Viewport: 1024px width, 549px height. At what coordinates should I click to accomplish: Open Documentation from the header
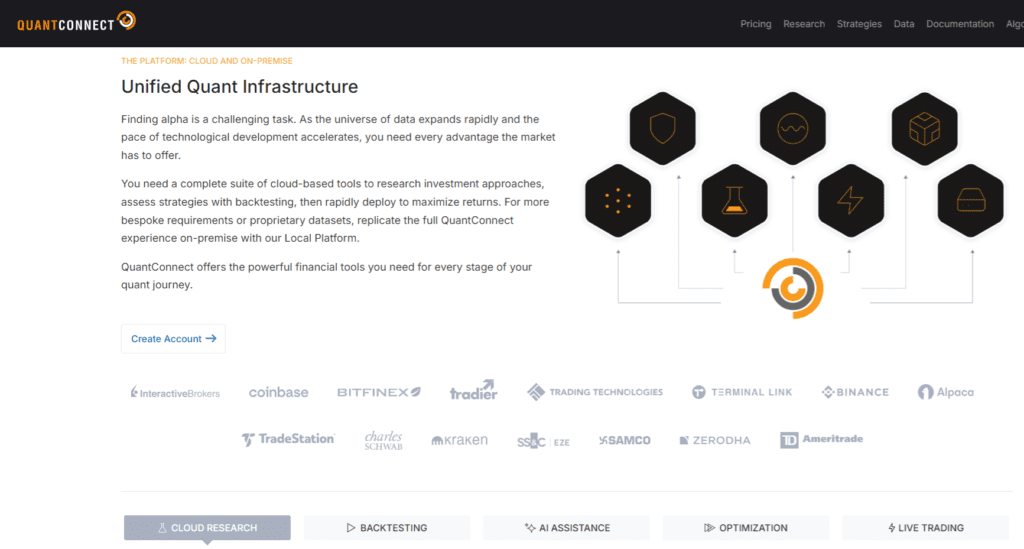pyautogui.click(x=960, y=24)
